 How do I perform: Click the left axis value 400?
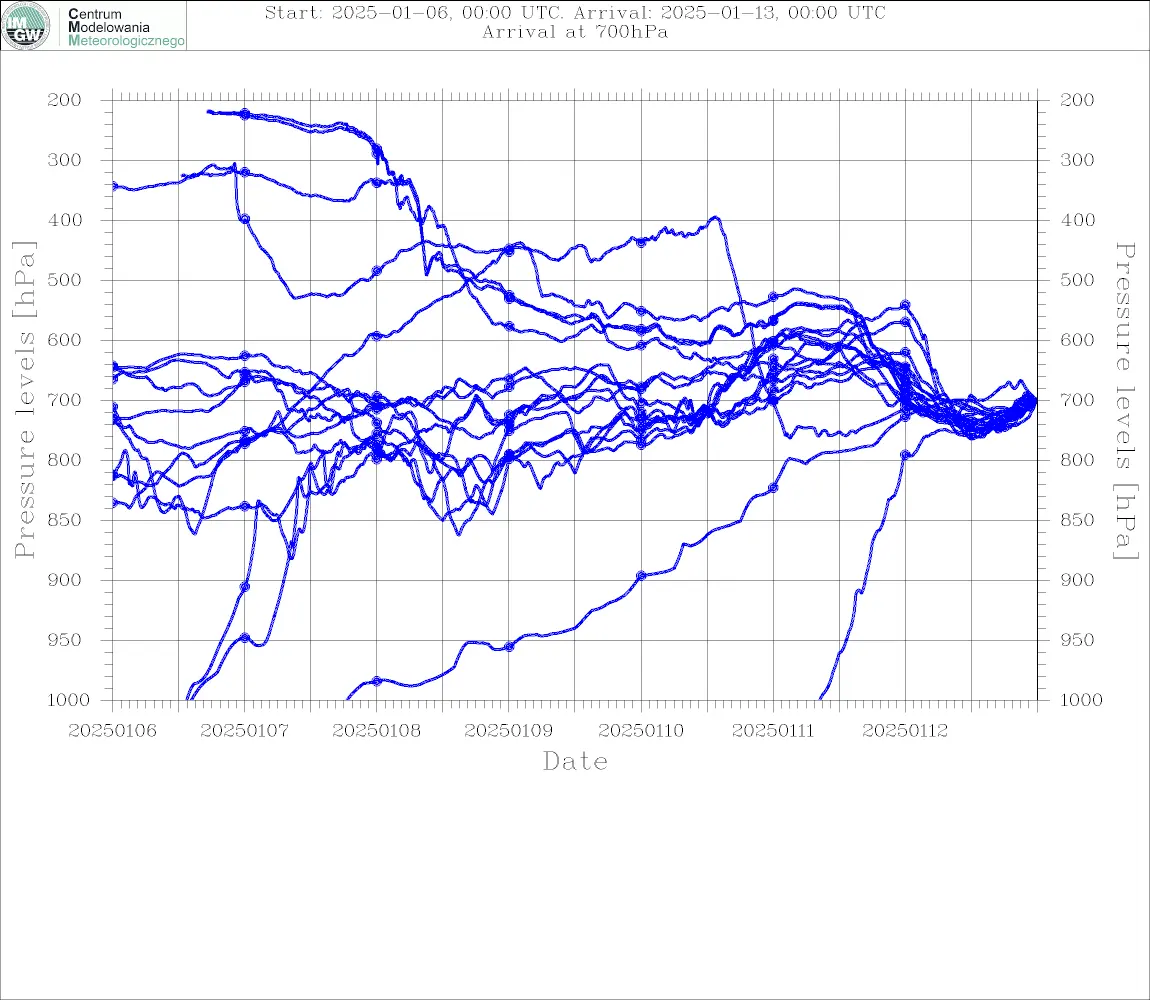coord(64,220)
